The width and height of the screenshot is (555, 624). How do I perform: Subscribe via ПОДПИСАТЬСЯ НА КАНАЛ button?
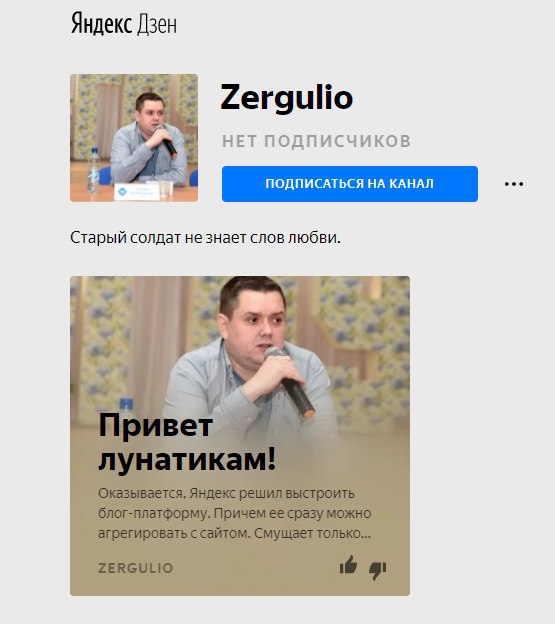pyautogui.click(x=350, y=184)
